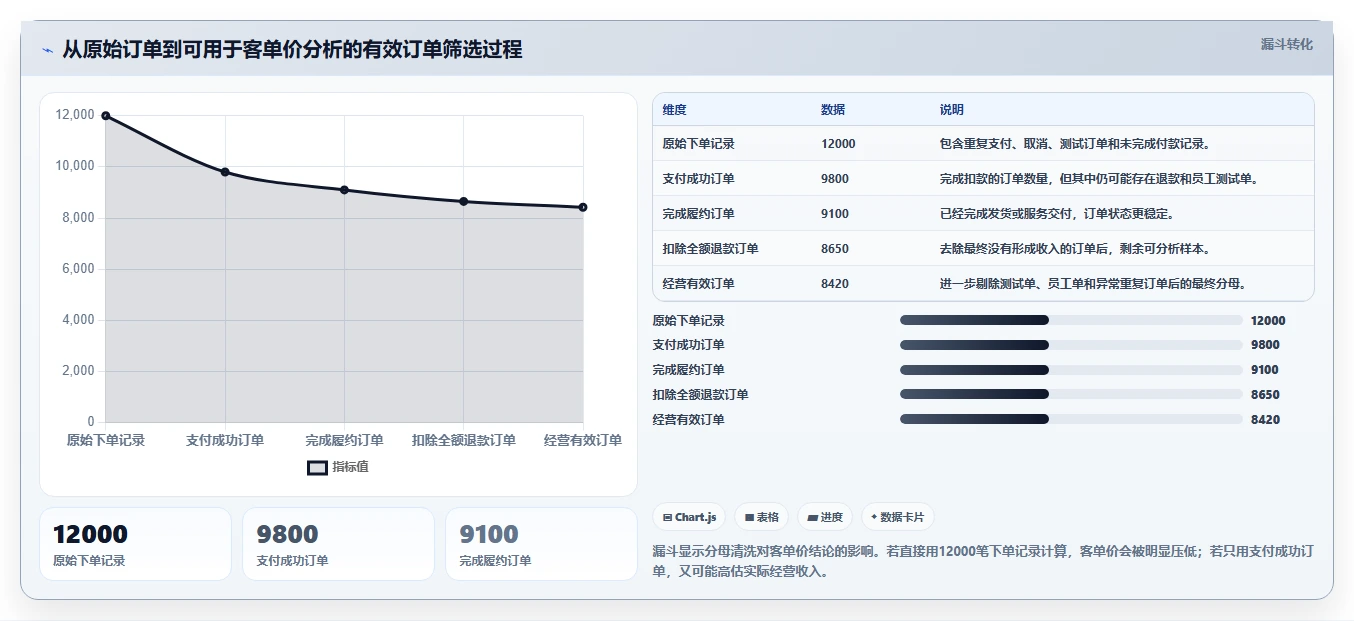Toggle the 指标值 legend swatch

pyautogui.click(x=317, y=468)
